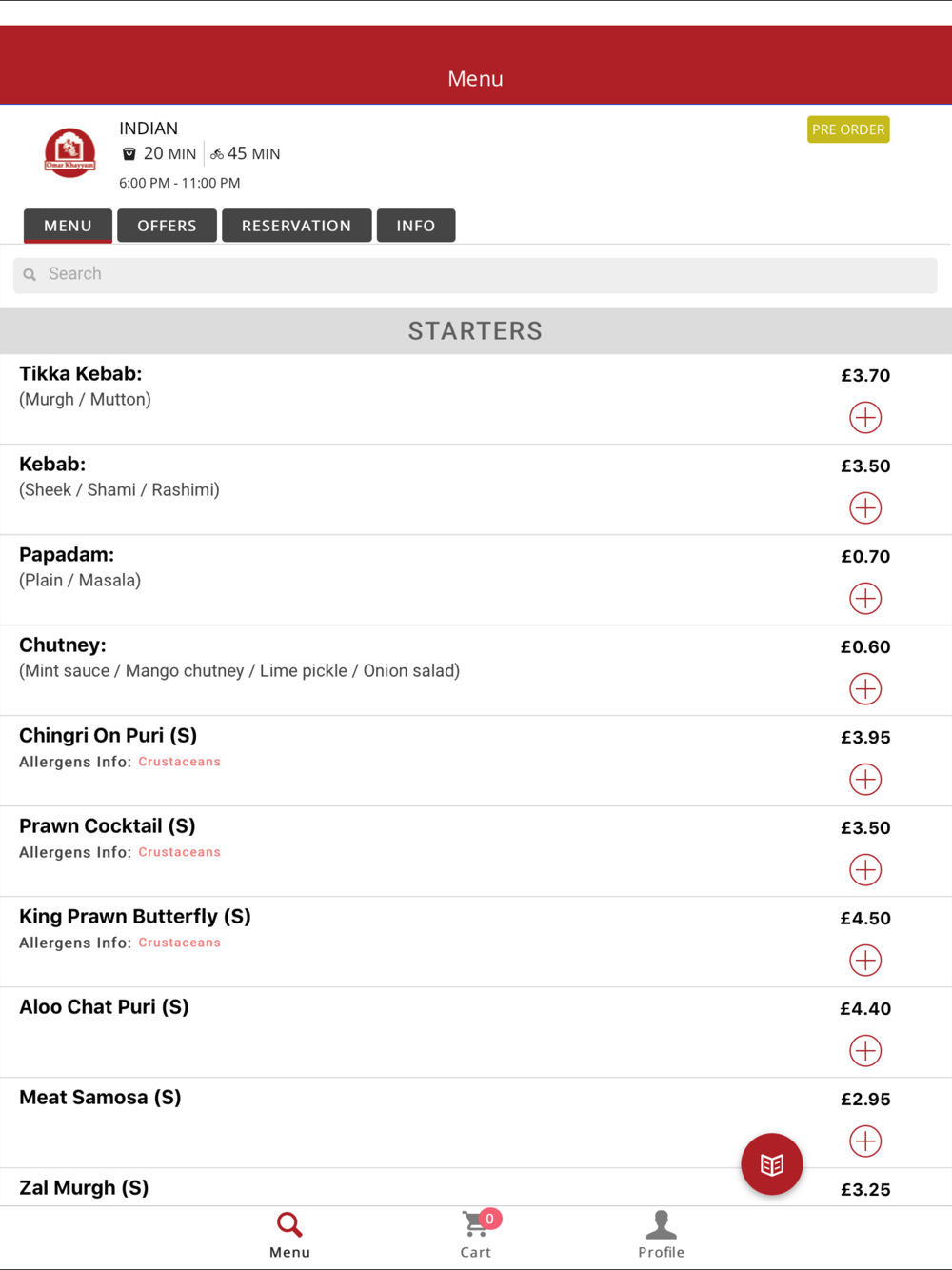952x1270 pixels.
Task: Add Tikka Kebab with plus icon
Action: point(865,417)
